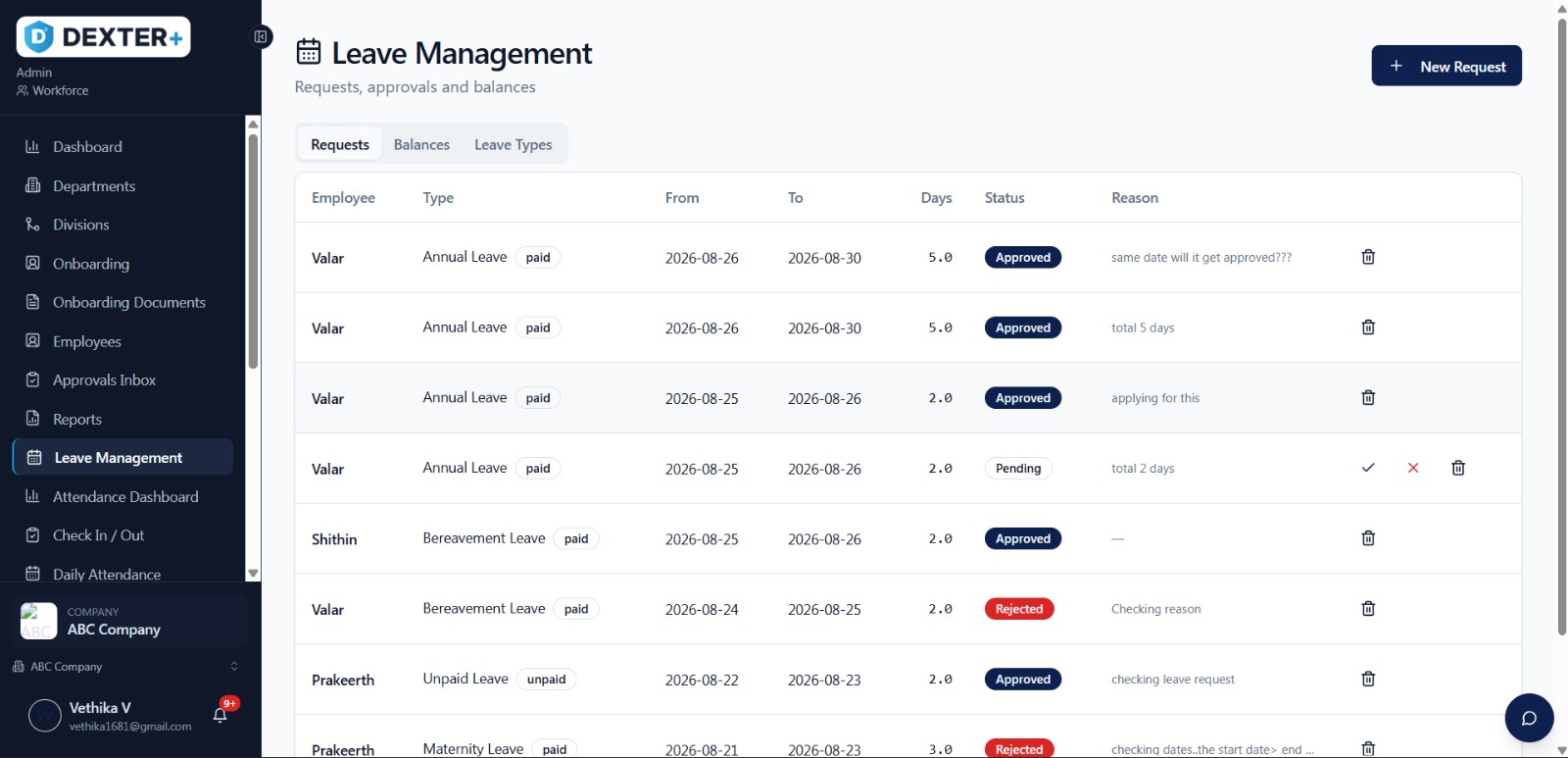Collapse the sidebar using the panel toggle icon
The height and width of the screenshot is (758, 1568).
coord(261,36)
